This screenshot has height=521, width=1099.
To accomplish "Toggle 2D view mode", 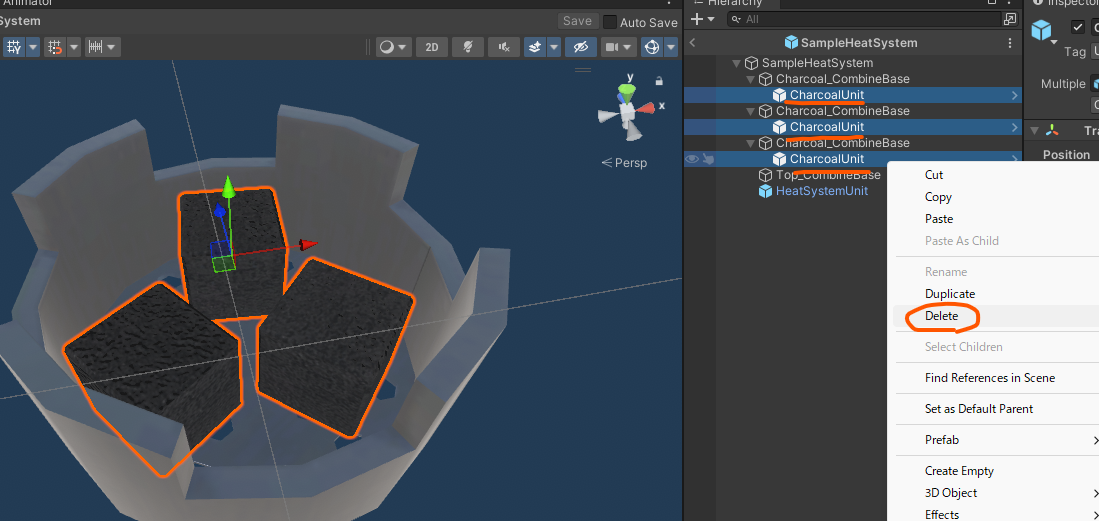I will (432, 47).
